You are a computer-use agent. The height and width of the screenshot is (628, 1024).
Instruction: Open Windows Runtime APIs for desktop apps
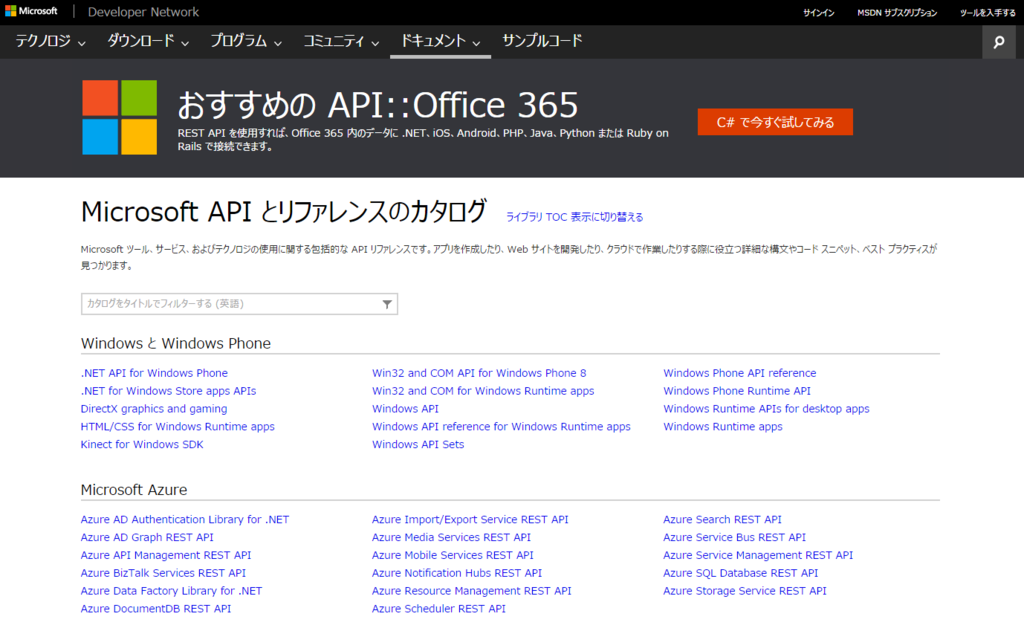(766, 409)
